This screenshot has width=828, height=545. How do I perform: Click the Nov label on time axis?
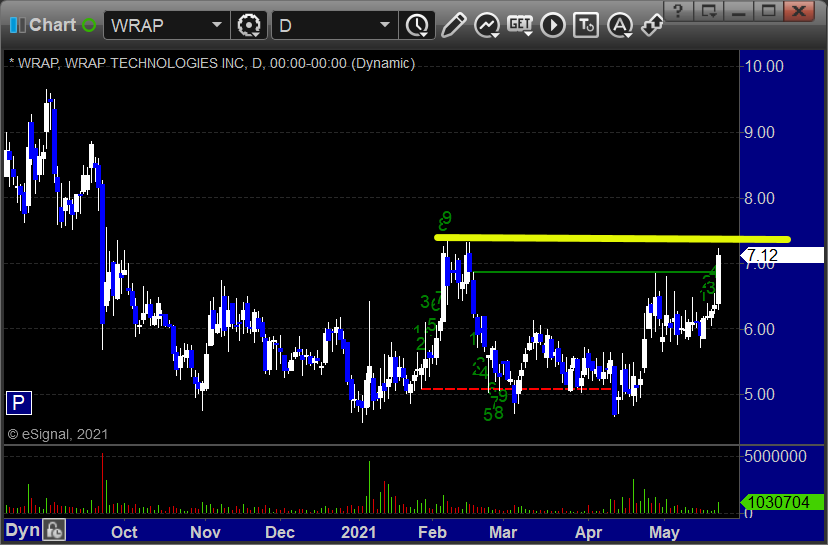click(205, 532)
